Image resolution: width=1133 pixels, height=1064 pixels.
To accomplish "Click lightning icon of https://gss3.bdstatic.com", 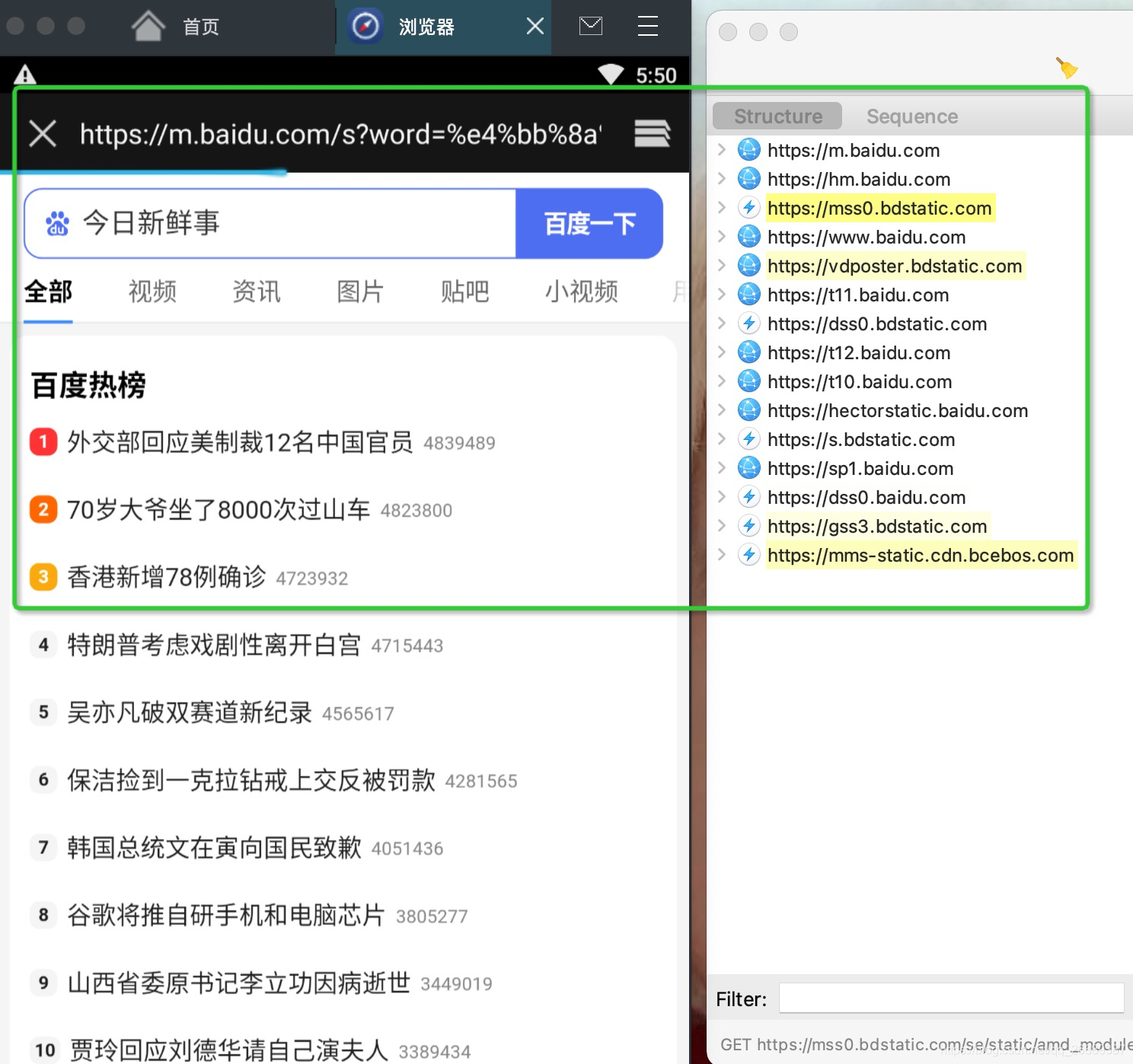I will click(749, 526).
